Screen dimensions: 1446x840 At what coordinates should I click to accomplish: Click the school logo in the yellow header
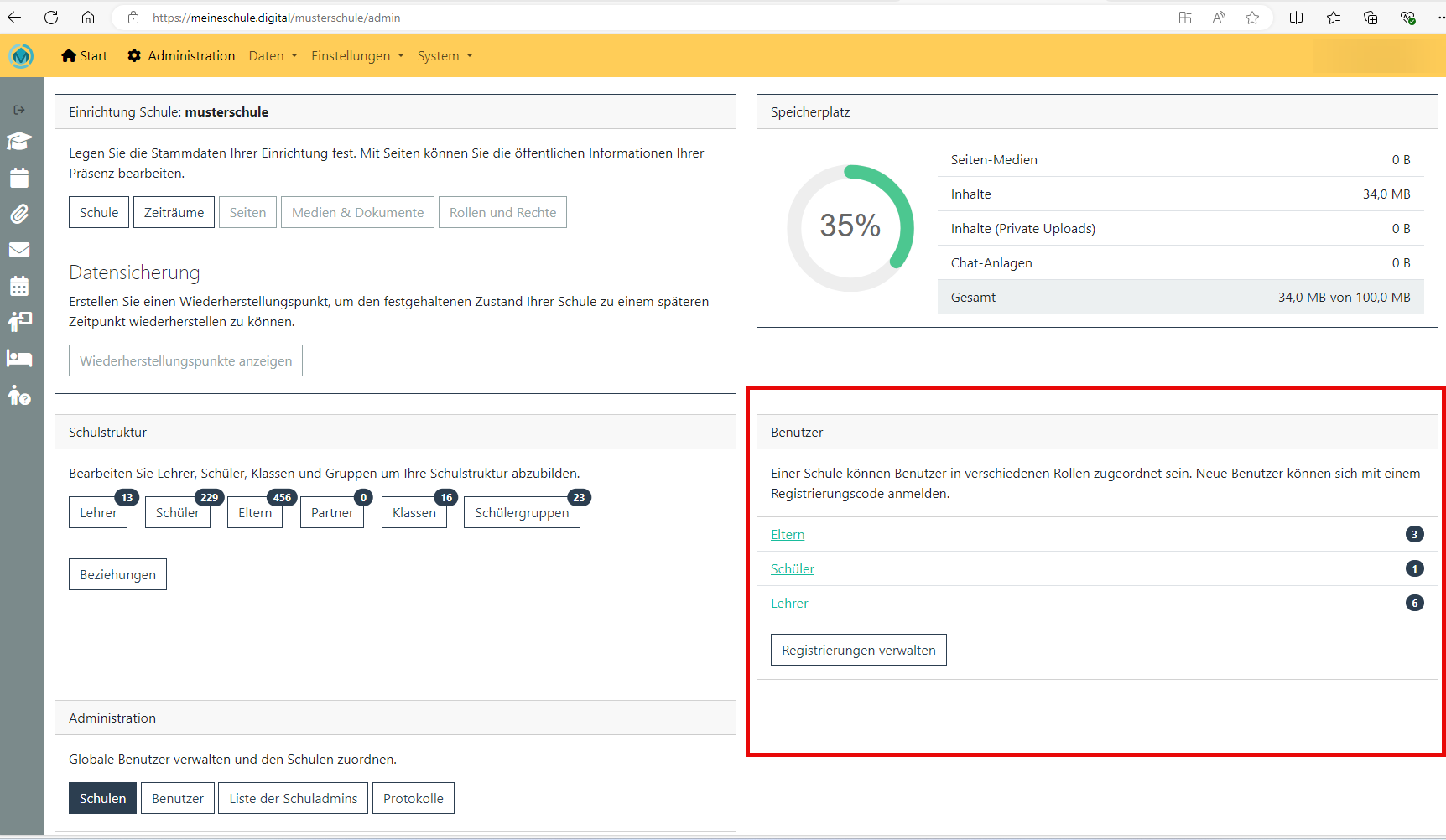pyautogui.click(x=21, y=56)
